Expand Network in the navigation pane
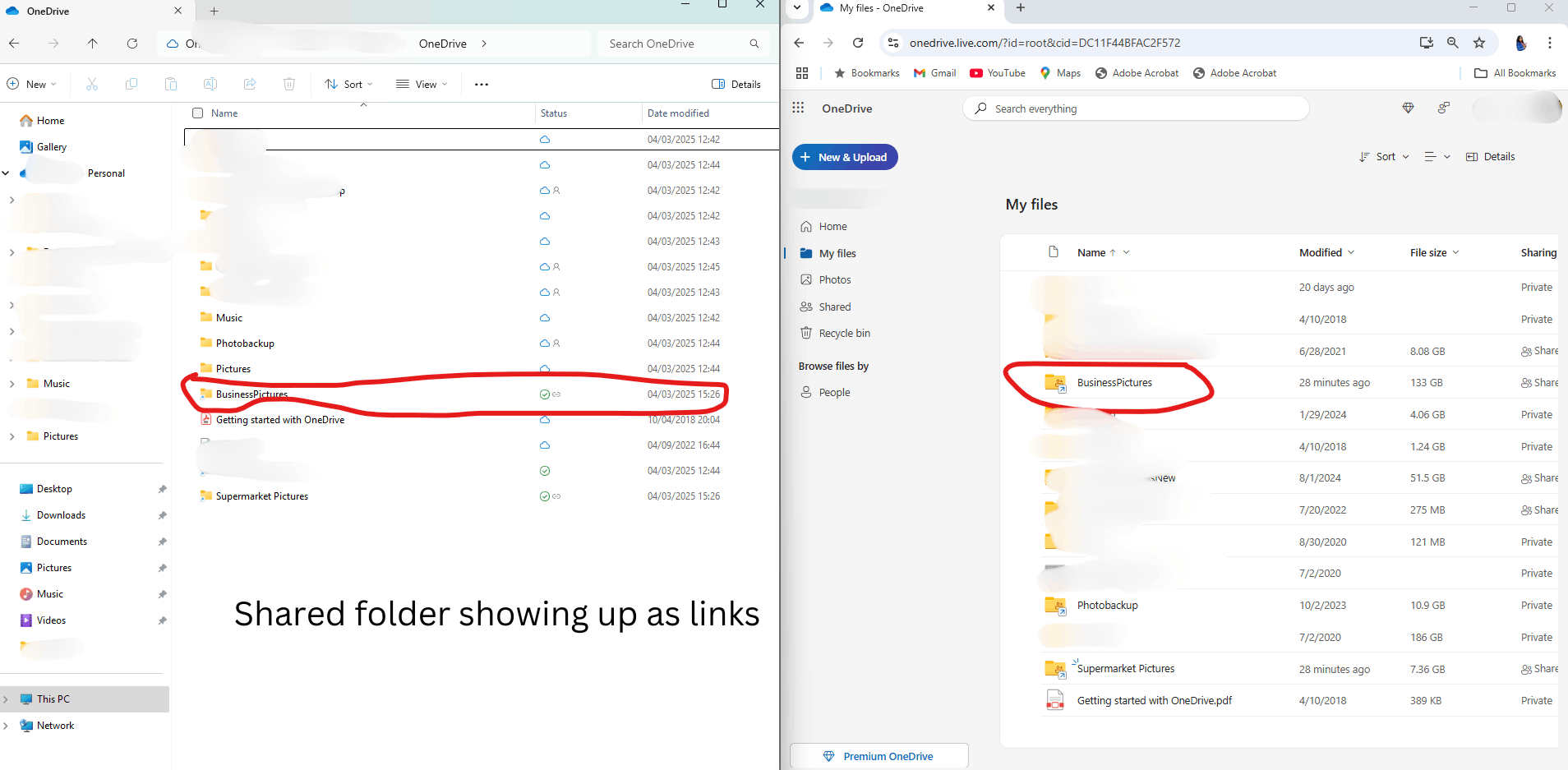The height and width of the screenshot is (770, 1568). point(6,726)
